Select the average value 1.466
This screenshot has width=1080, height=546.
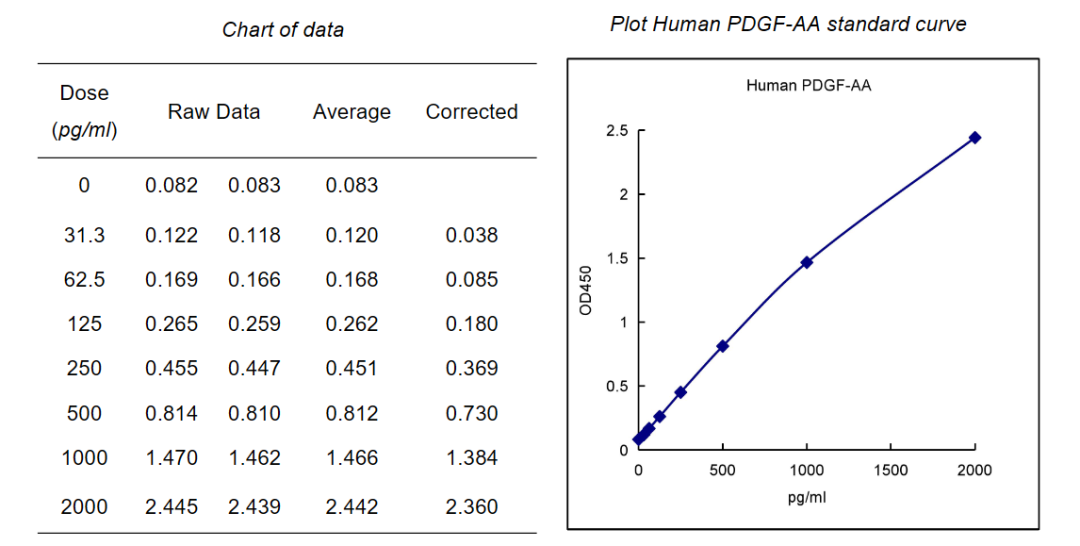click(x=352, y=458)
